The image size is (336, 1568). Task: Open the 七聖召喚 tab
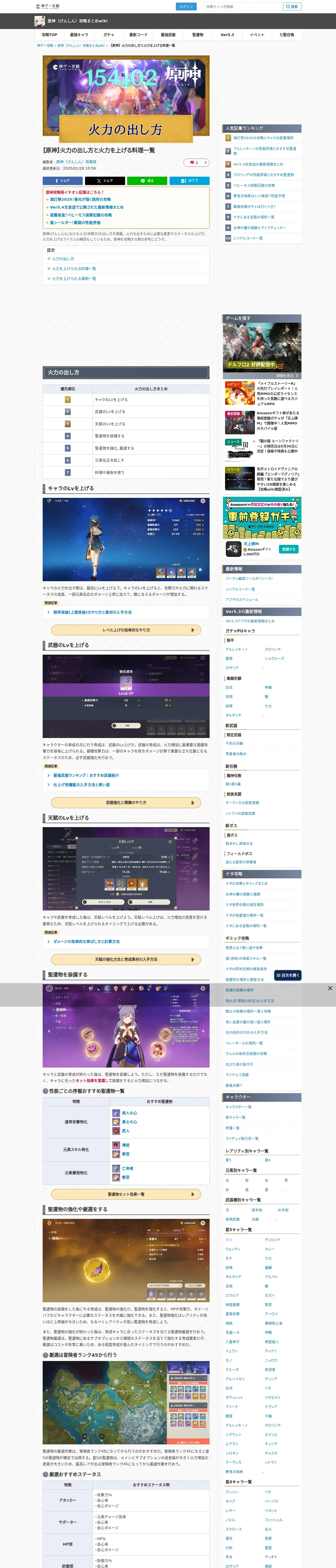(286, 35)
